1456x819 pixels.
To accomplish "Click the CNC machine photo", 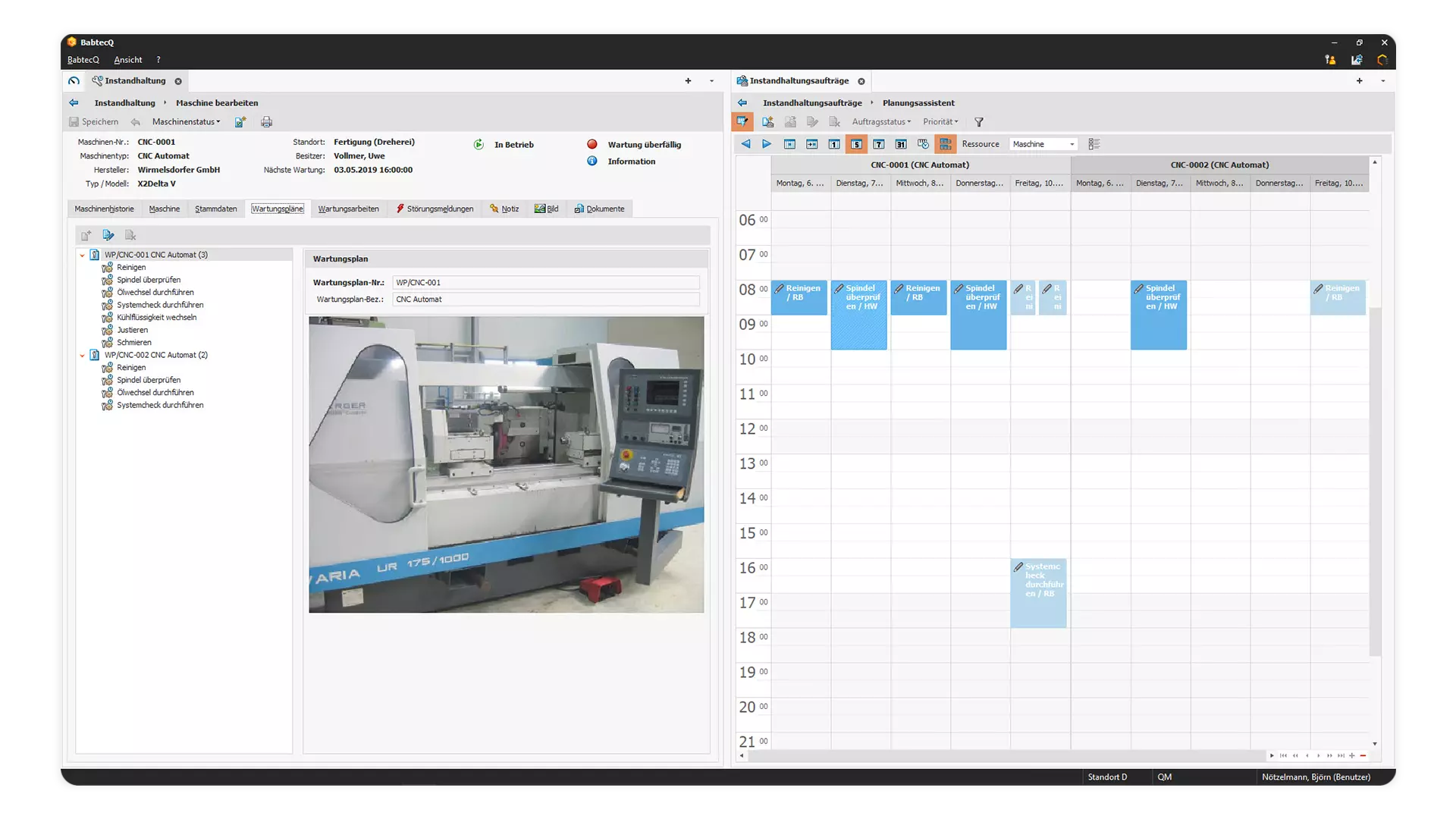I will tap(506, 464).
